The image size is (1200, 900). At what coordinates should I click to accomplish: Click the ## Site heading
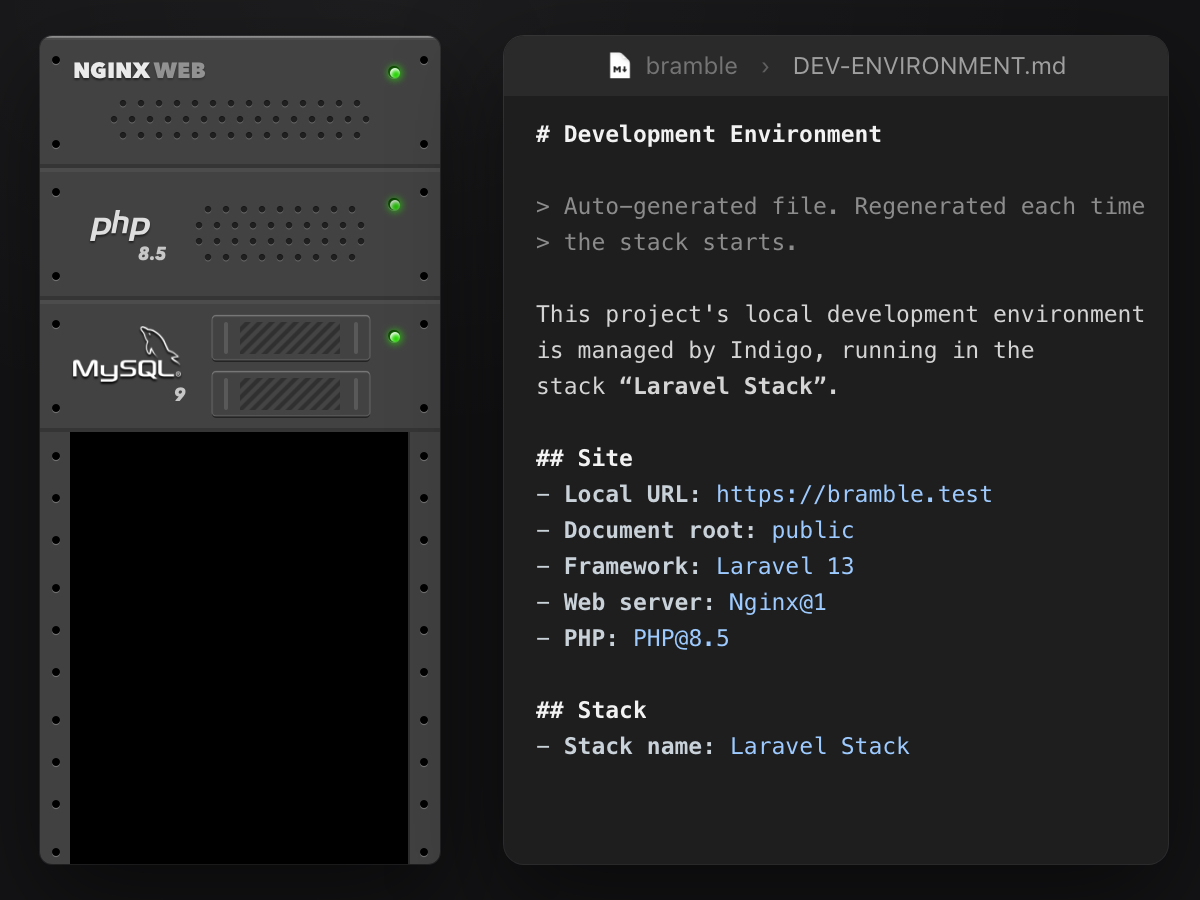click(584, 458)
